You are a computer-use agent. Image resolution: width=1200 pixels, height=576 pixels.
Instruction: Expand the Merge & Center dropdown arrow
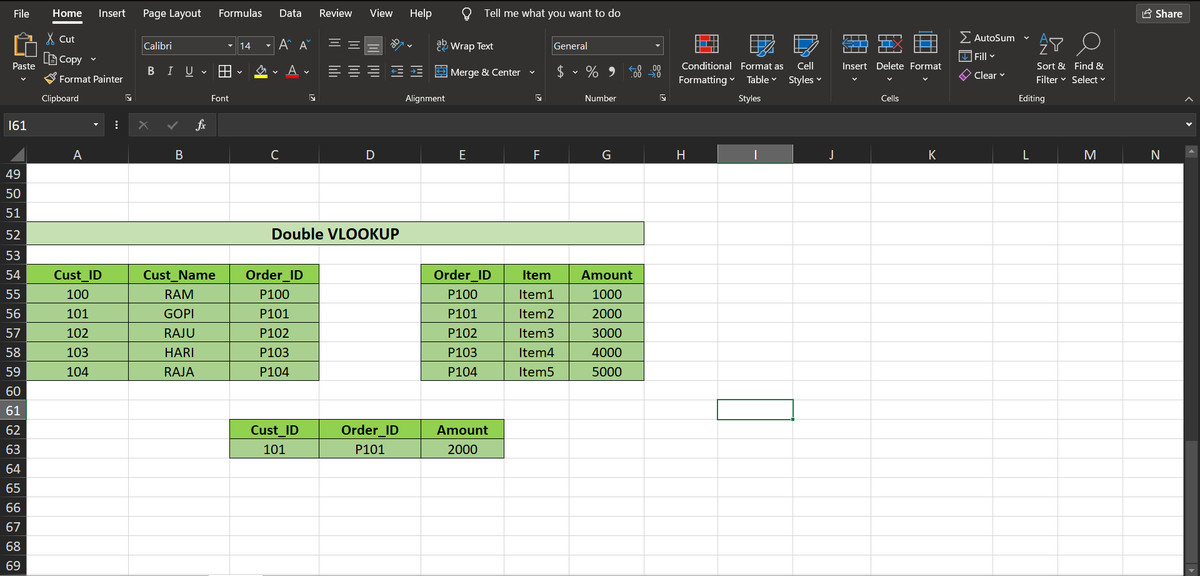[531, 72]
